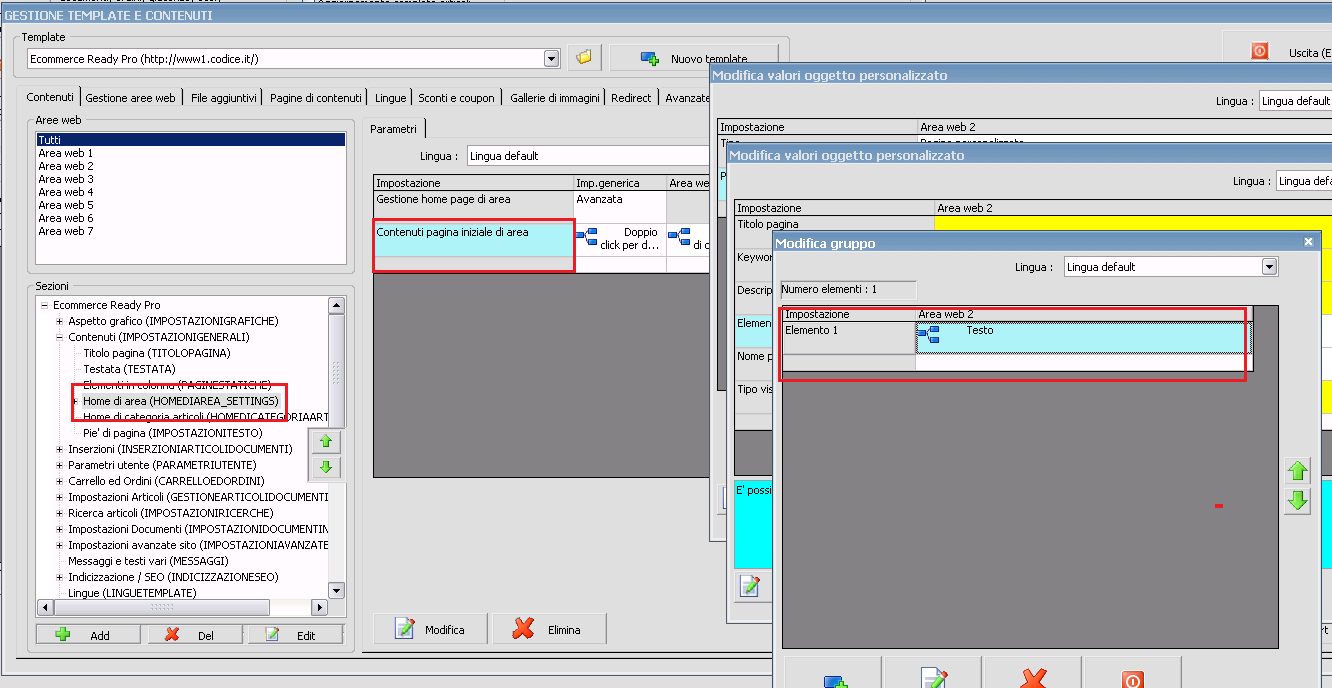Switch to the Gestione aree web tab
The width and height of the screenshot is (1332, 688).
click(130, 98)
